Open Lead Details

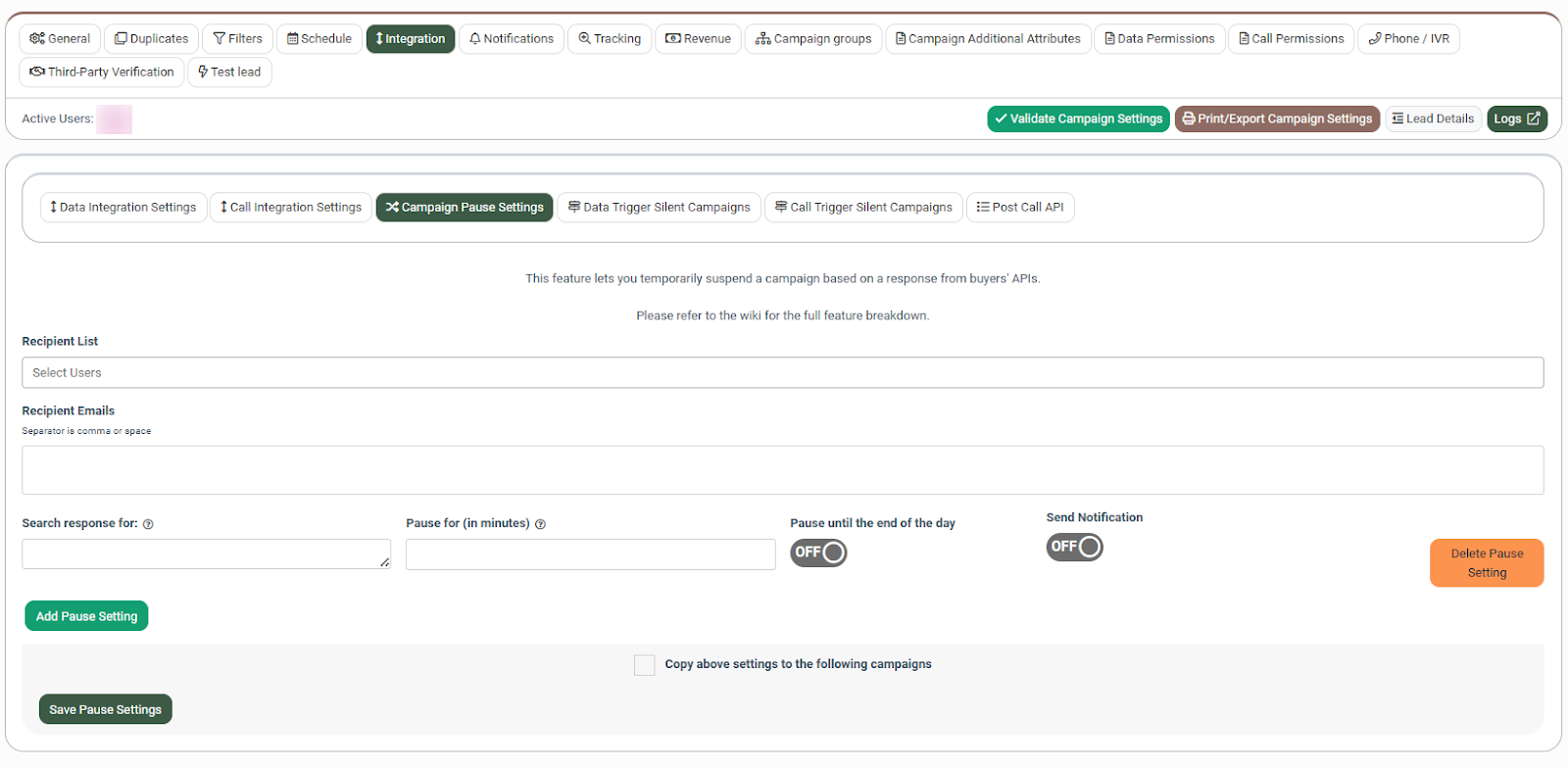1433,119
